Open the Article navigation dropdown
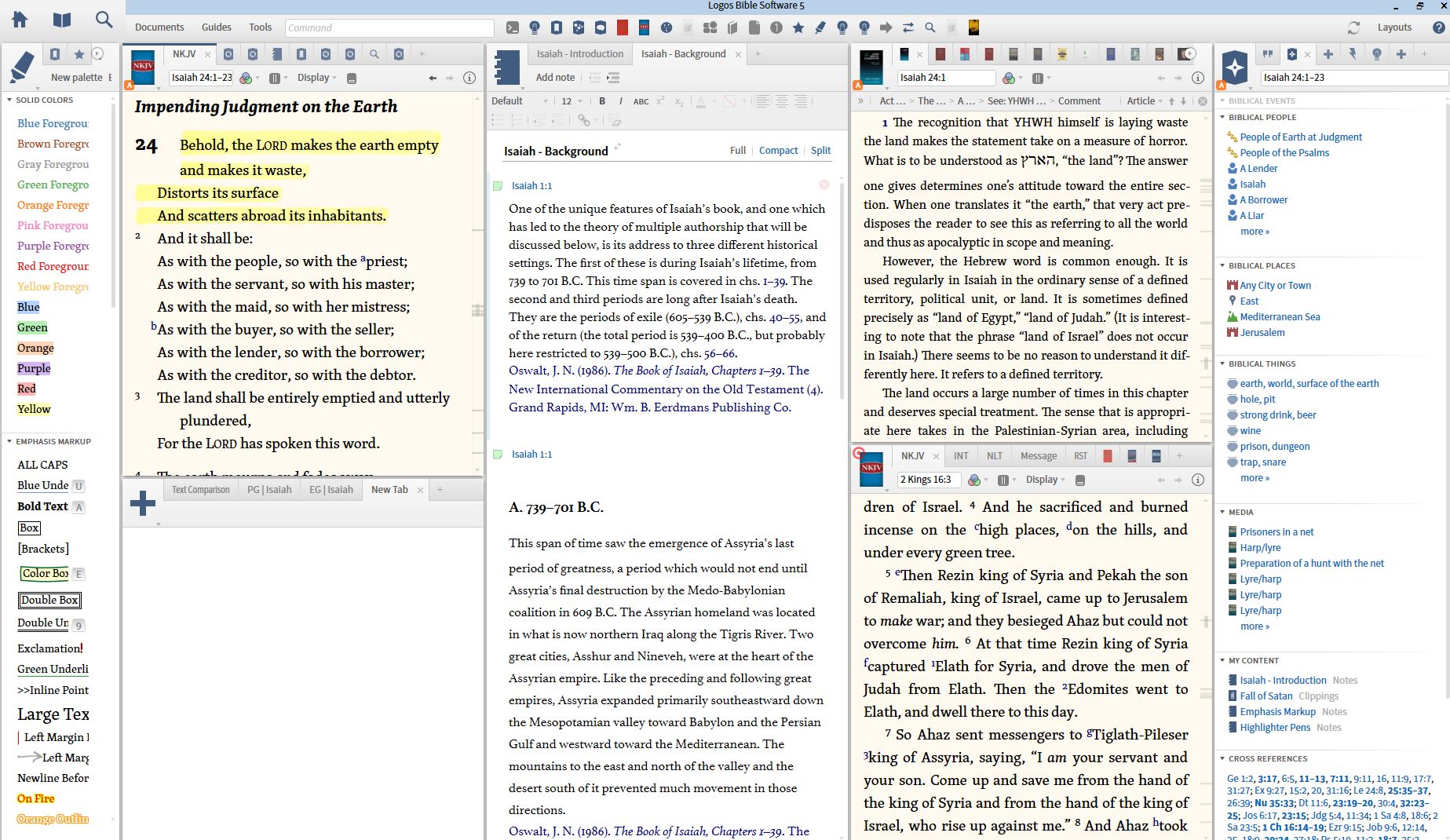The height and width of the screenshot is (840, 1450). 1145,101
